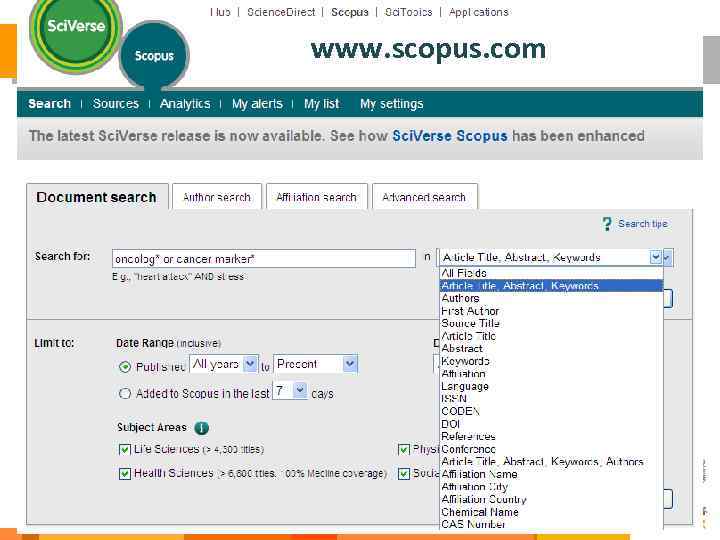Viewport: 720px width, 540px height.
Task: Choose Article Title option in list
Action: (551, 336)
